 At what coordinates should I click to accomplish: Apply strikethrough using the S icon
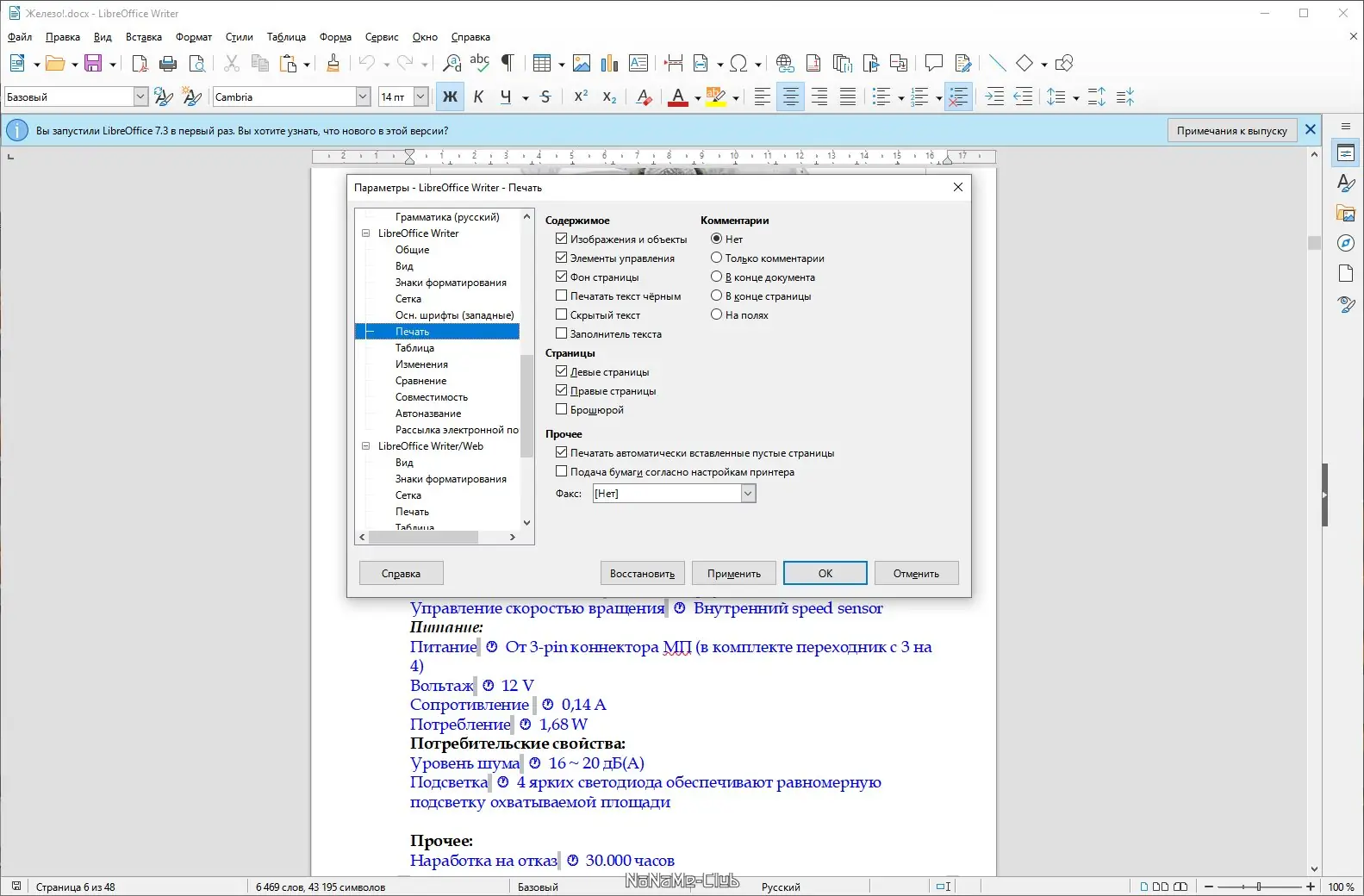coord(545,97)
